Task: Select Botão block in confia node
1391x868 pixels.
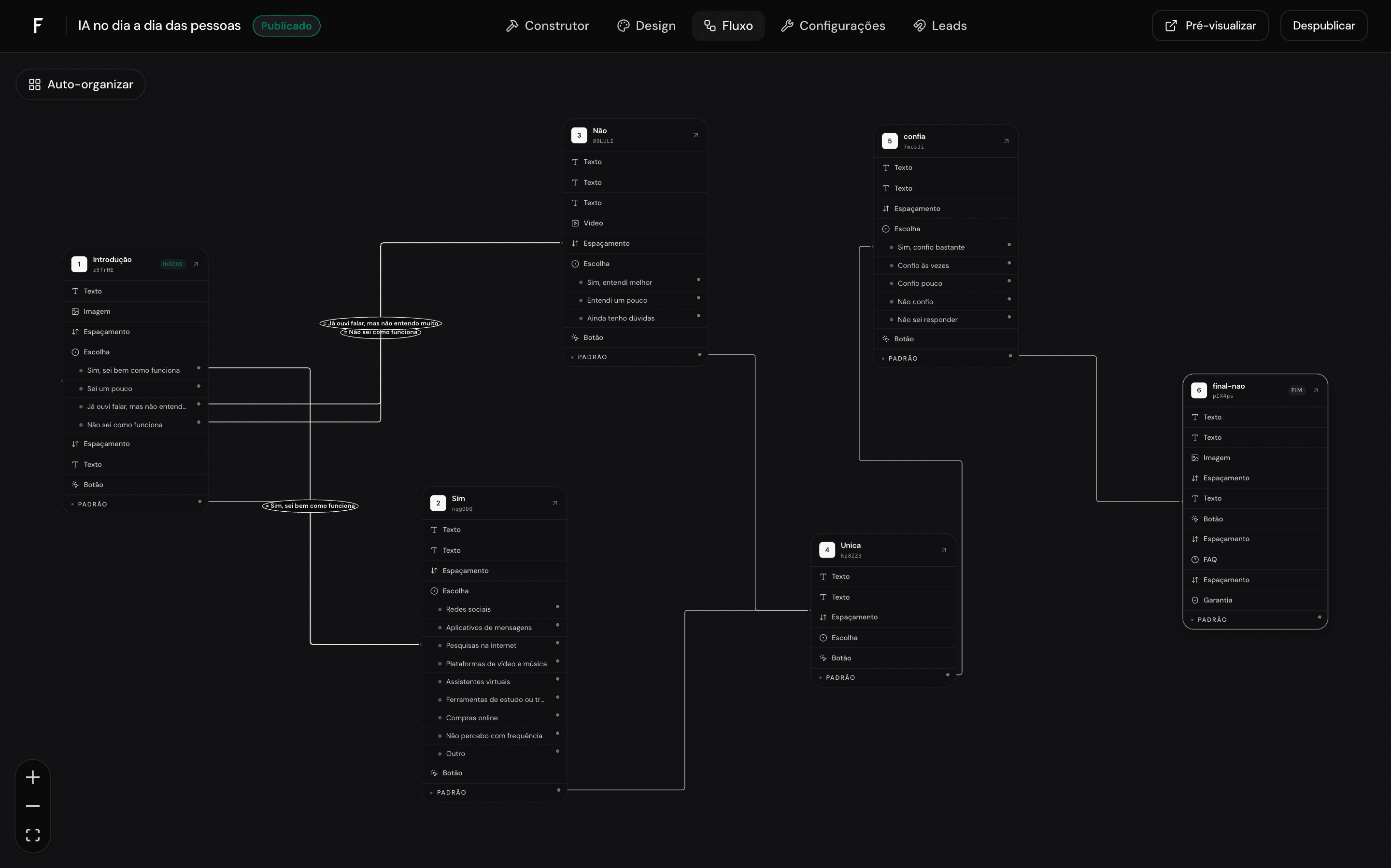Action: click(x=946, y=339)
